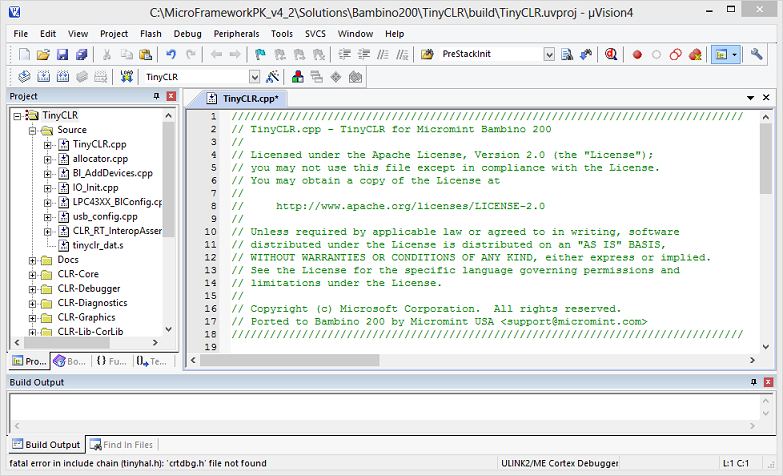Open Configuration with the wrench icon
The image size is (783, 476).
[757, 54]
